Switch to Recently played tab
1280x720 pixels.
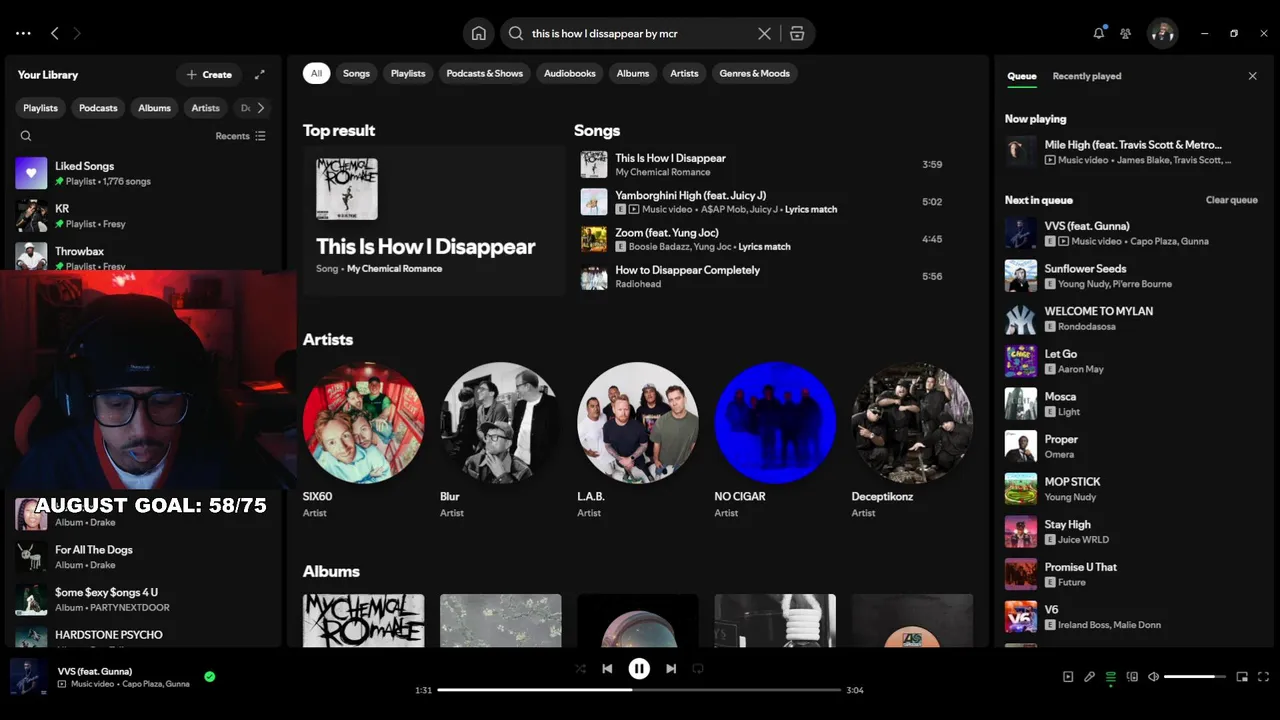pos(1087,76)
